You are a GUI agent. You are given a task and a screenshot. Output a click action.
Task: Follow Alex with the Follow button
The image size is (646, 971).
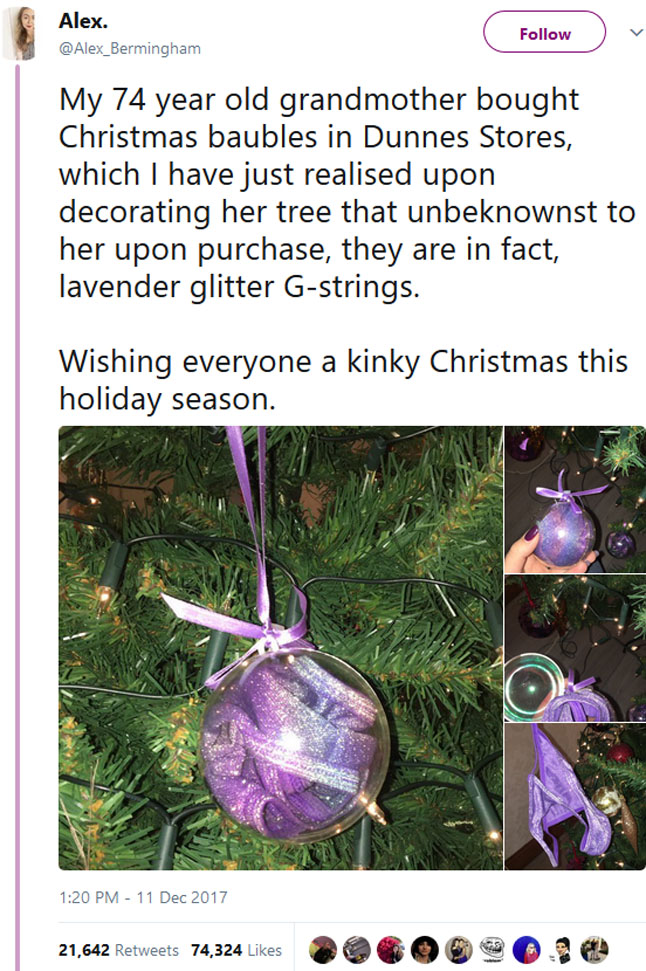coord(544,32)
